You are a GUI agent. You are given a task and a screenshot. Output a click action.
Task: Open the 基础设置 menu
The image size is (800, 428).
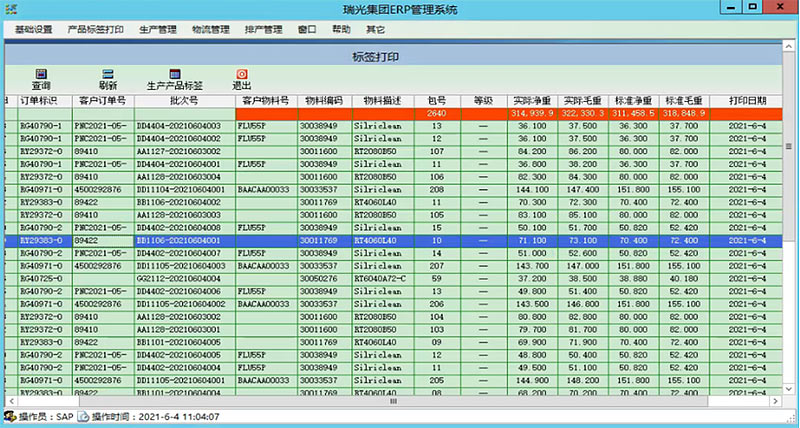point(34,30)
